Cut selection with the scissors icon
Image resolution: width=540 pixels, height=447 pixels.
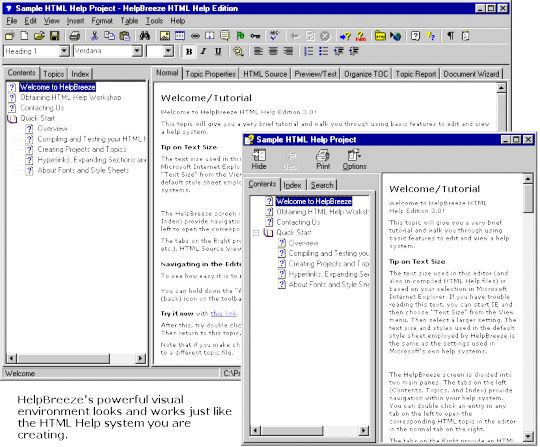[x=94, y=36]
